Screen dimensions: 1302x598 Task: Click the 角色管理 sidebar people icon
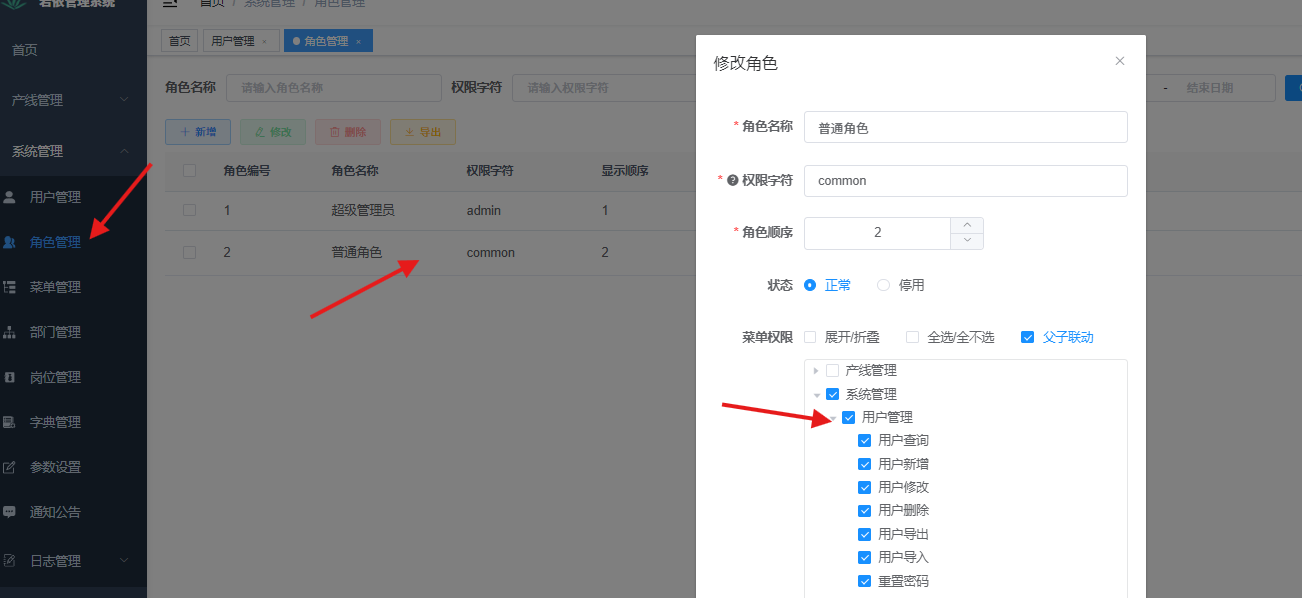click(x=10, y=242)
